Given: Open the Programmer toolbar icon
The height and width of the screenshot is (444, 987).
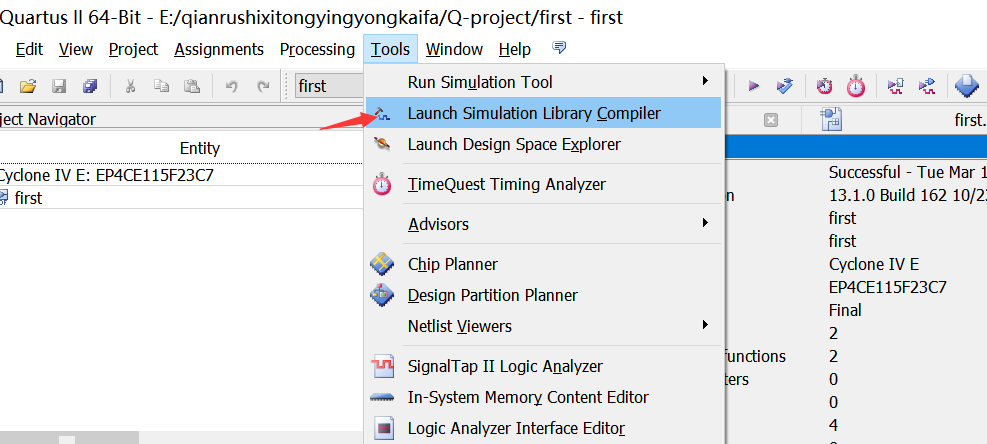Looking at the screenshot, I should tap(966, 86).
